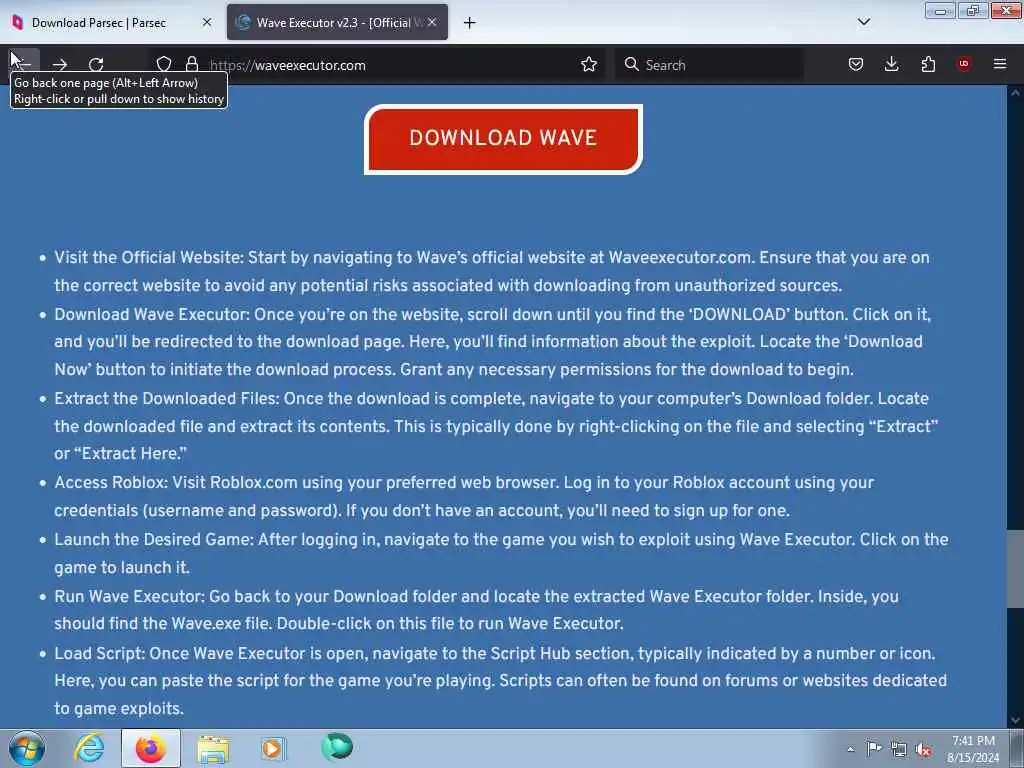Open the network tray icon
1024x768 pixels.
click(899, 749)
